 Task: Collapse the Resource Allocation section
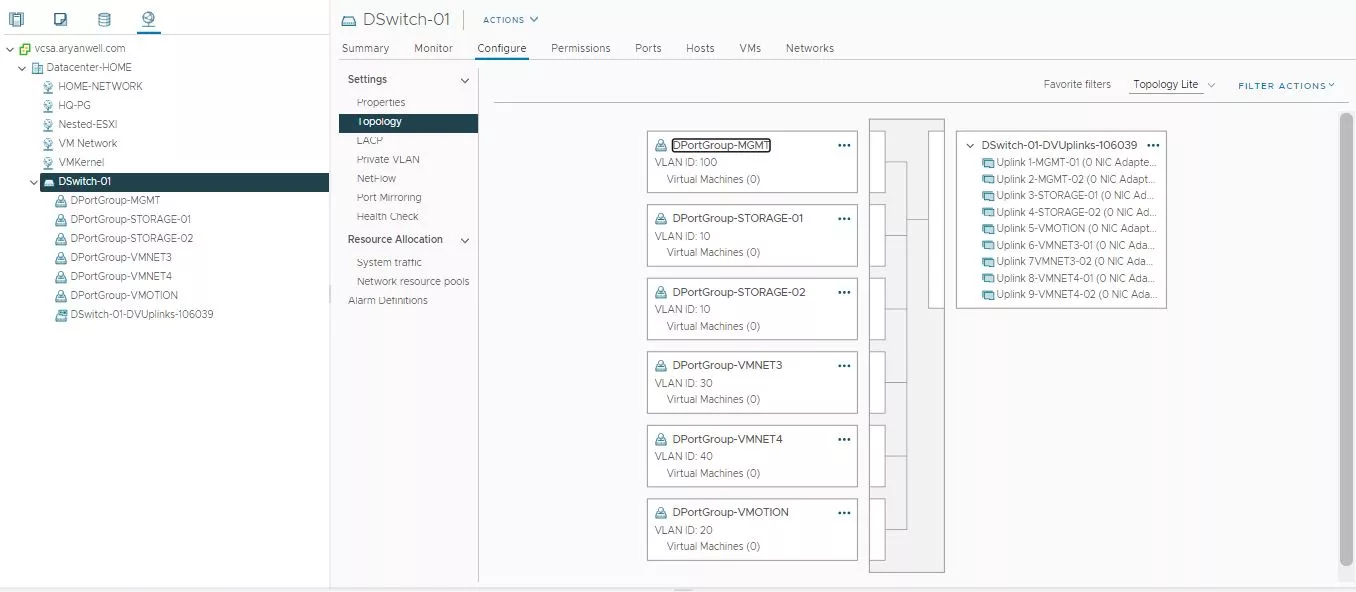coord(464,240)
